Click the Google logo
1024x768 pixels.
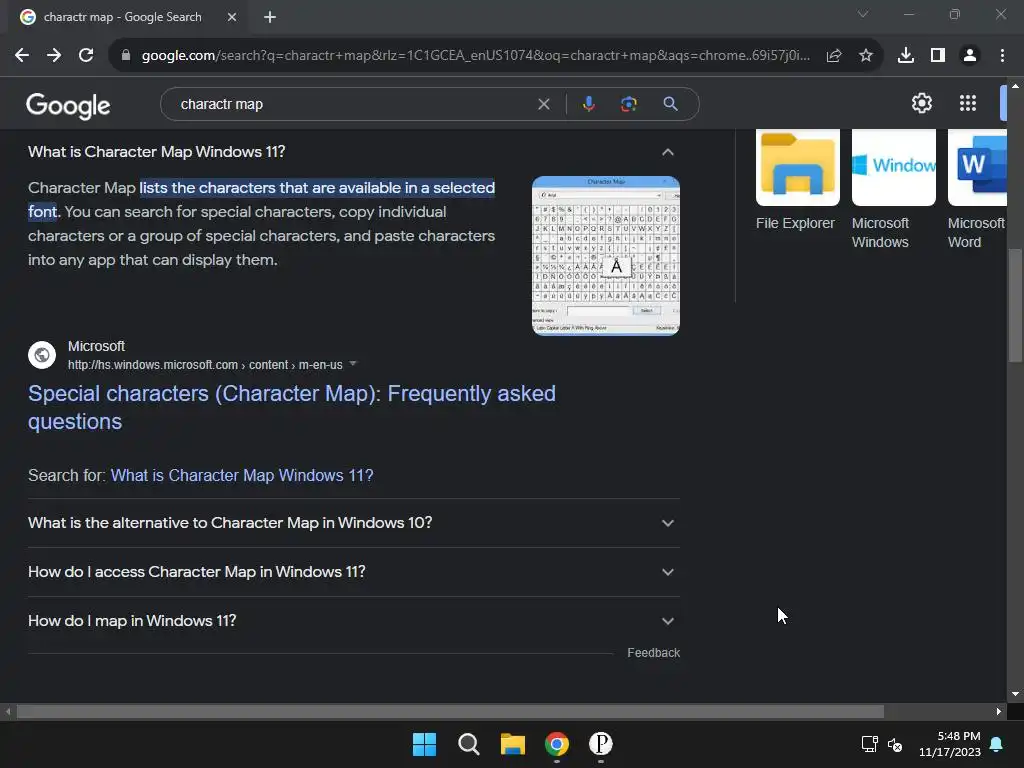click(x=68, y=105)
